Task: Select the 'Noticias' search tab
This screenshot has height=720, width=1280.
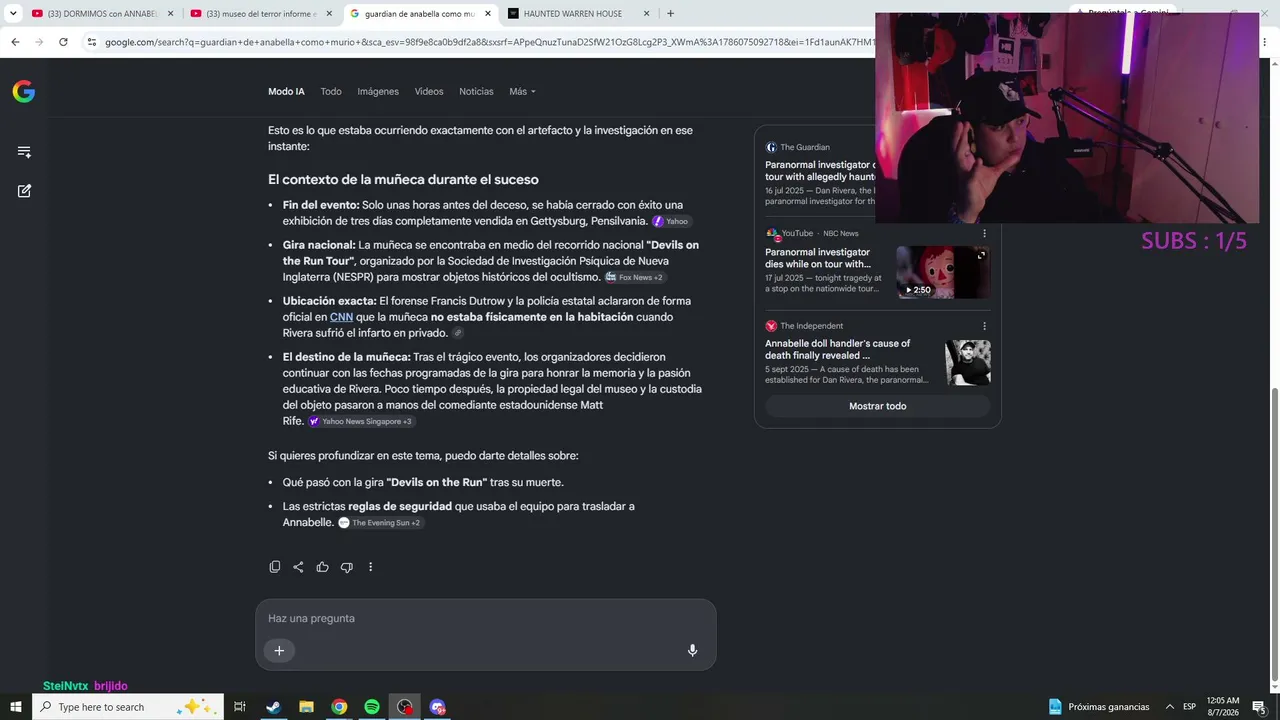Action: pyautogui.click(x=476, y=92)
